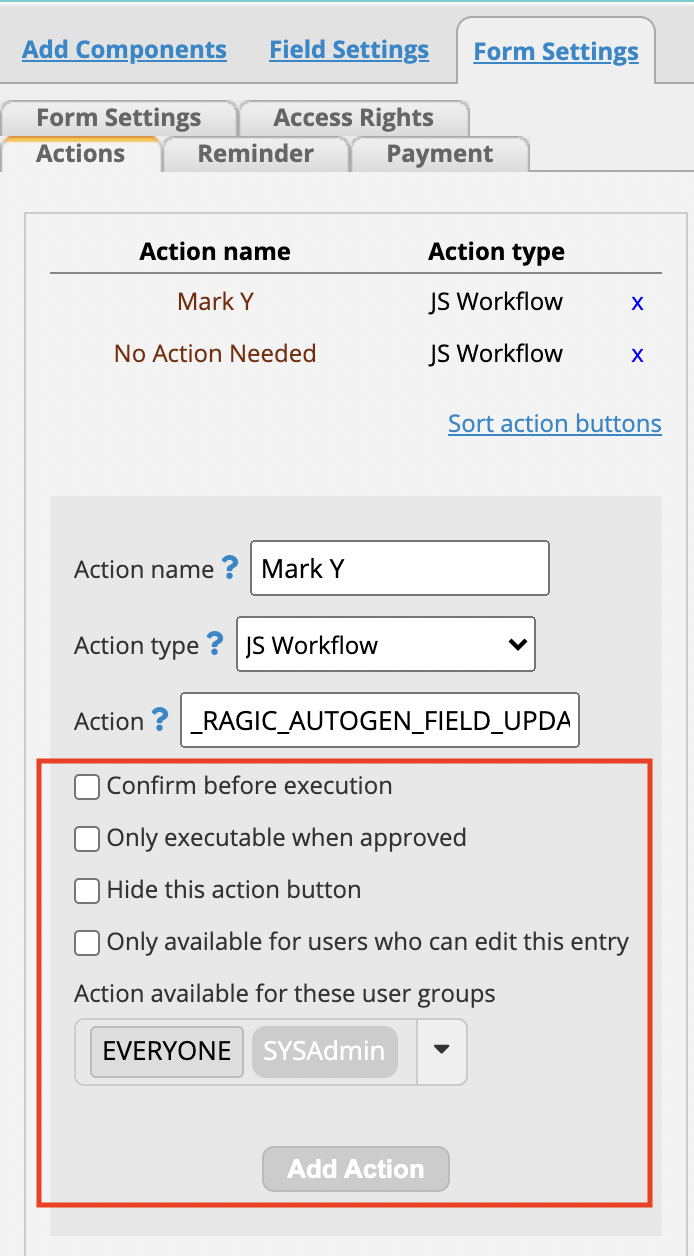Select the SYSAdmin user group tag
The width and height of the screenshot is (694, 1256).
click(324, 1051)
